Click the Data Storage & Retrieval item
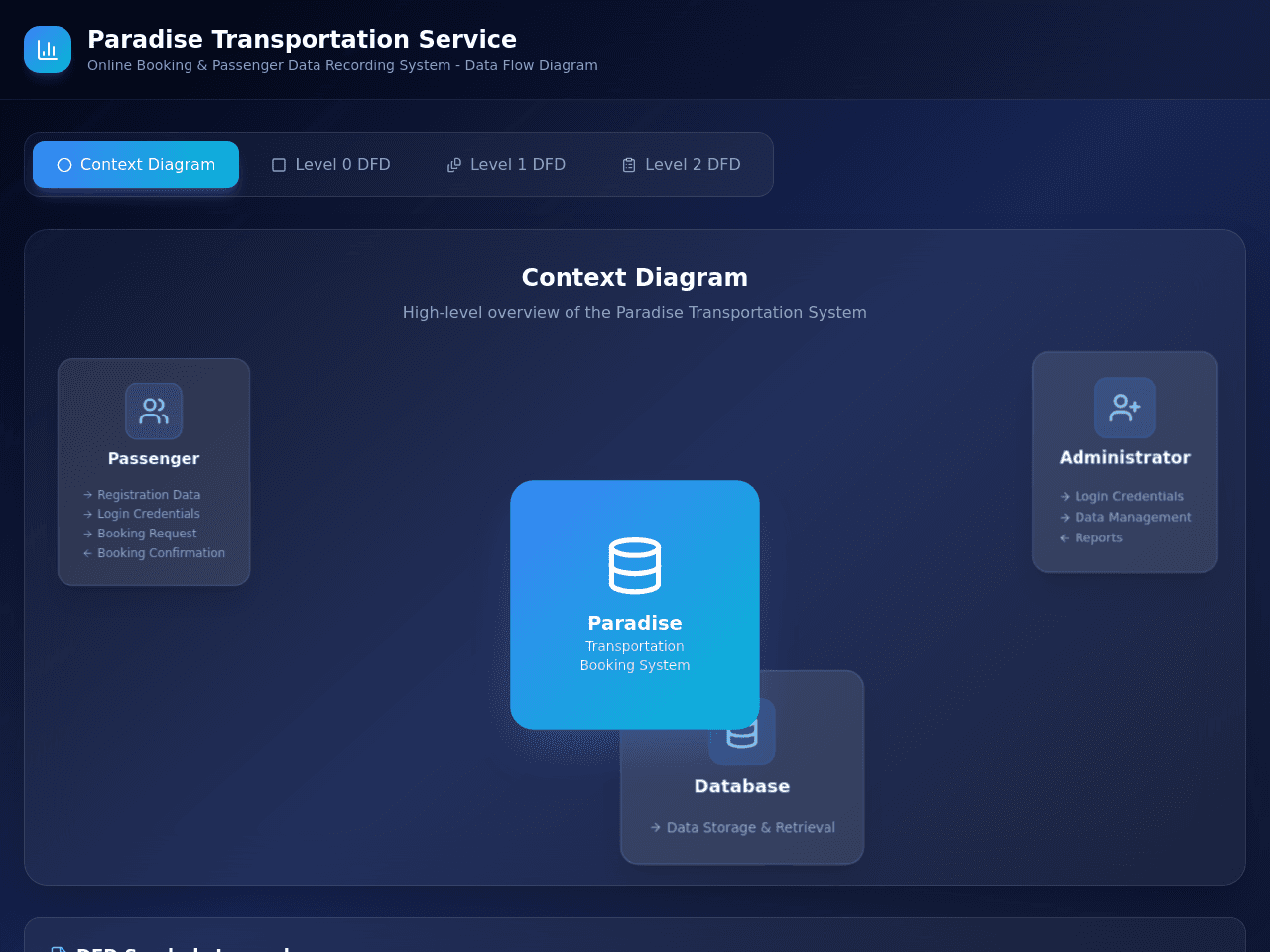Screen dimensions: 1270x952 [x=742, y=828]
